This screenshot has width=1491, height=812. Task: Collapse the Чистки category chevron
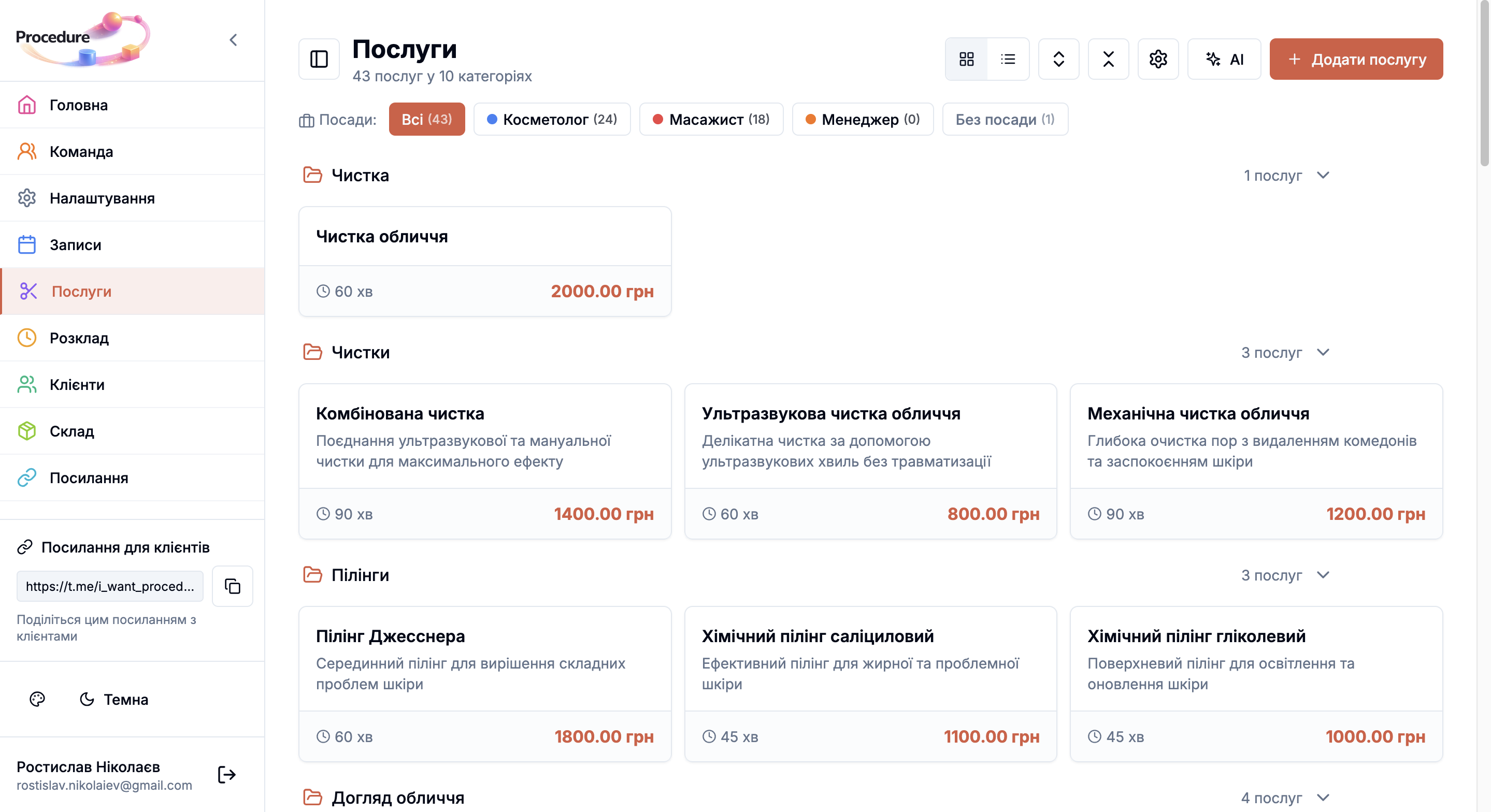tap(1323, 353)
